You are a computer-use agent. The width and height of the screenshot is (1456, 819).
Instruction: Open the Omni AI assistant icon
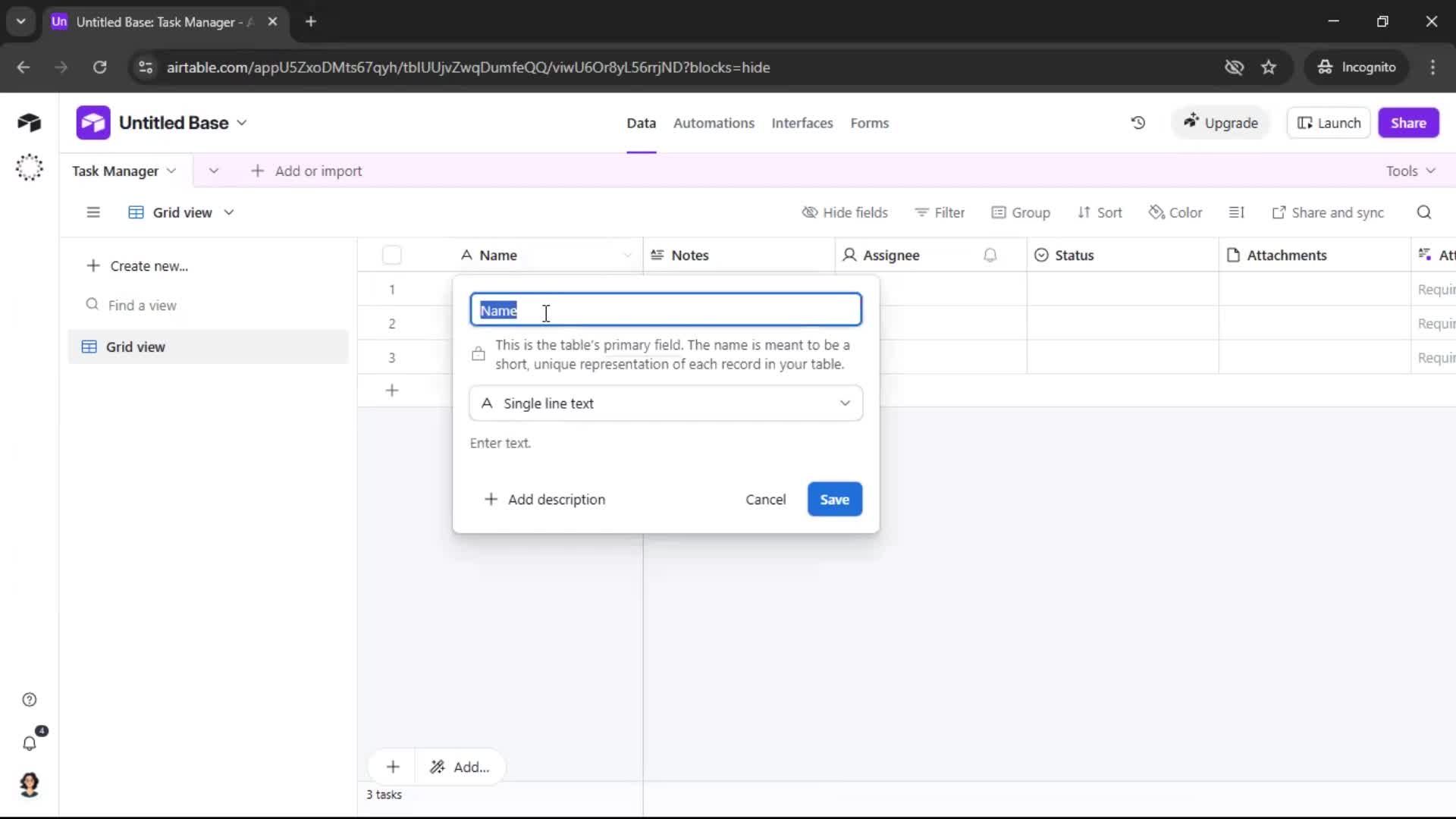[x=29, y=167]
